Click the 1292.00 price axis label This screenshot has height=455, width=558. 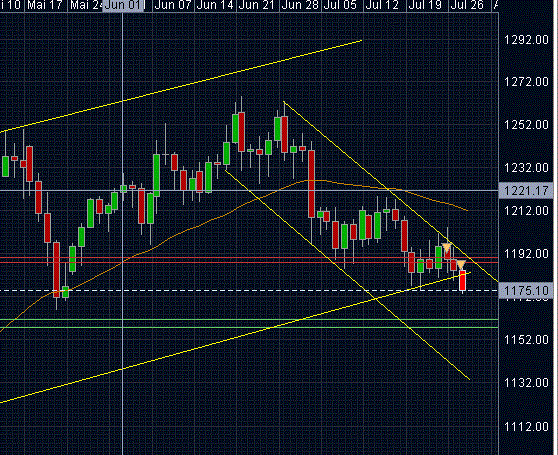point(526,39)
